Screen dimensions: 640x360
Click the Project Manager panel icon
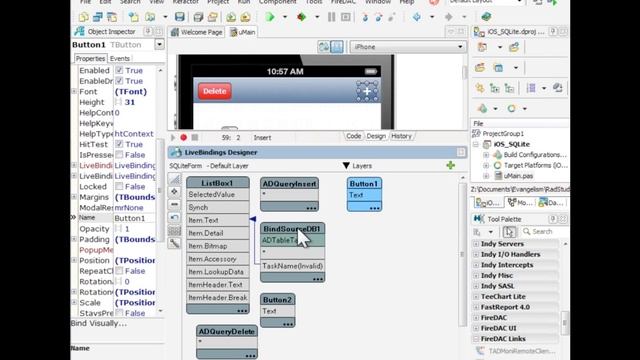pyautogui.click(x=478, y=32)
